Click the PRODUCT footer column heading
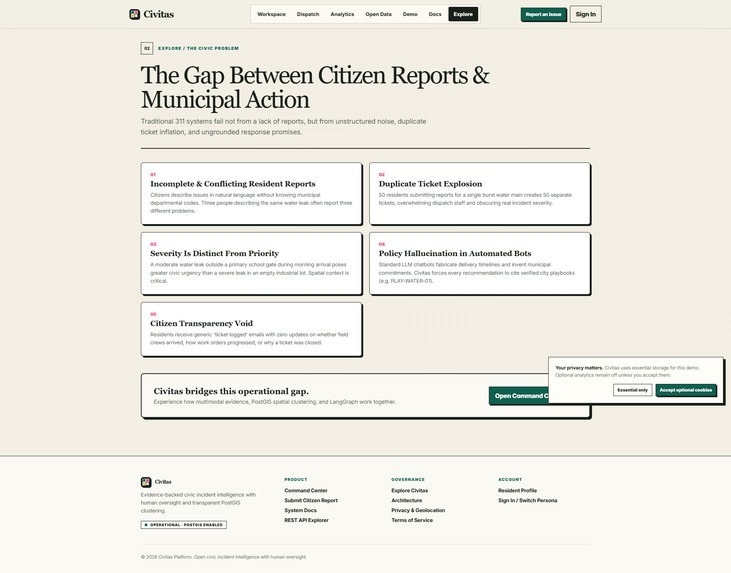This screenshot has height=573, width=731. (296, 479)
